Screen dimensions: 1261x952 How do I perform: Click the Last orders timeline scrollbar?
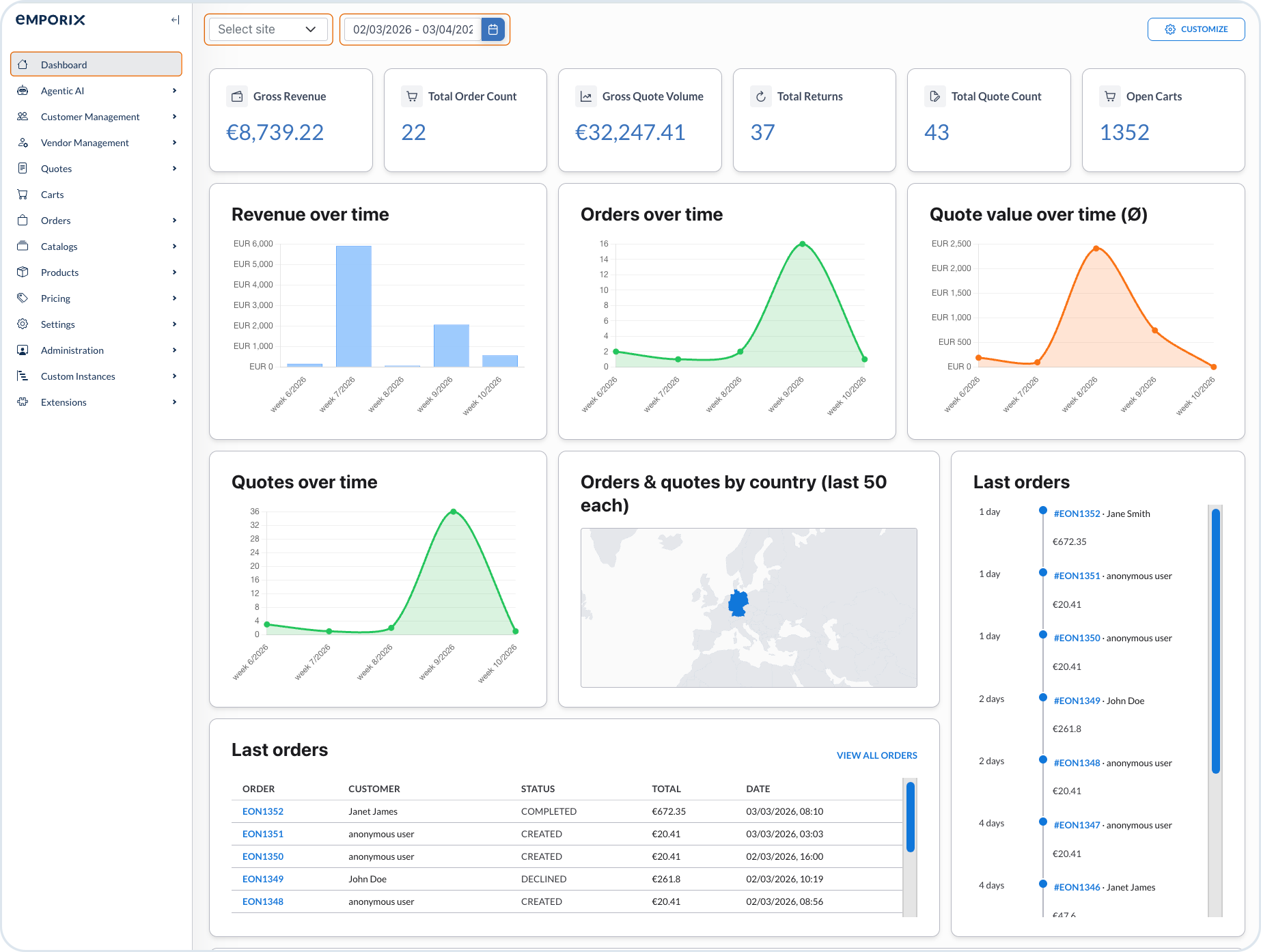[x=1215, y=642]
